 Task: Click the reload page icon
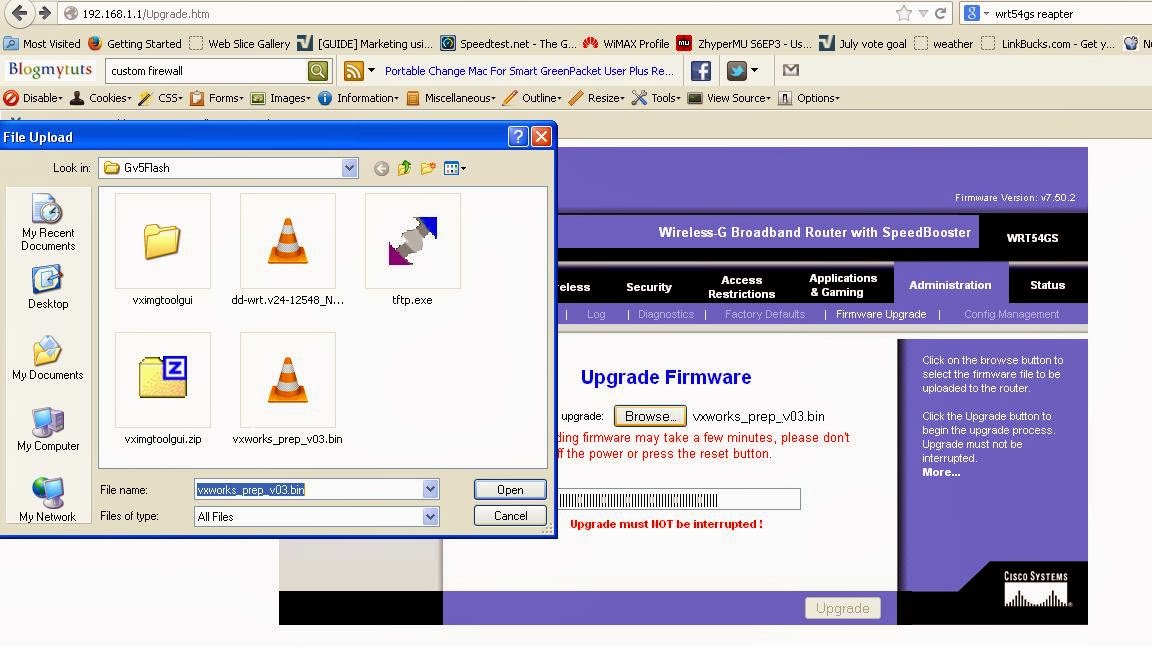coord(940,13)
